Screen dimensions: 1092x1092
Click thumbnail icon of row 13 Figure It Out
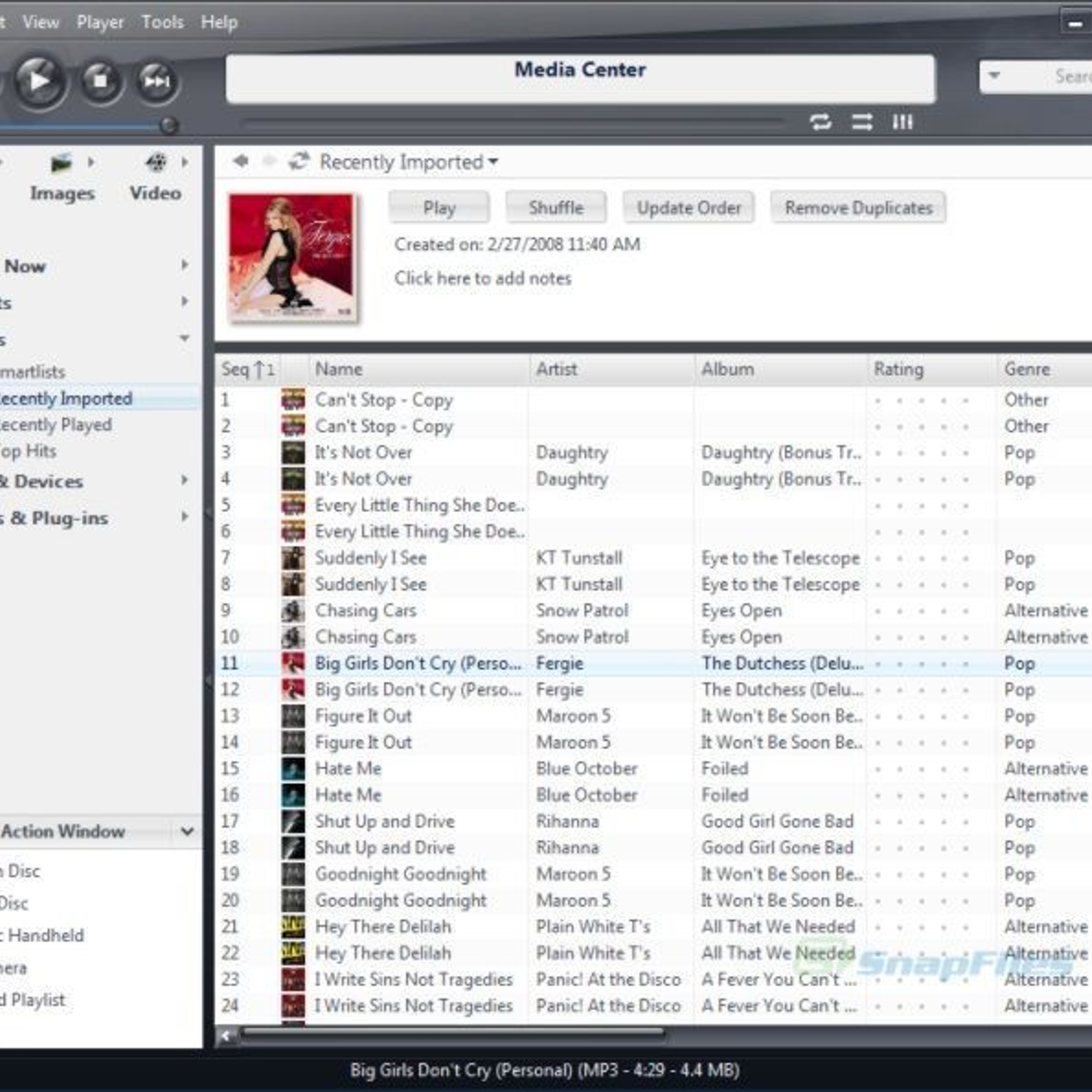[x=293, y=715]
